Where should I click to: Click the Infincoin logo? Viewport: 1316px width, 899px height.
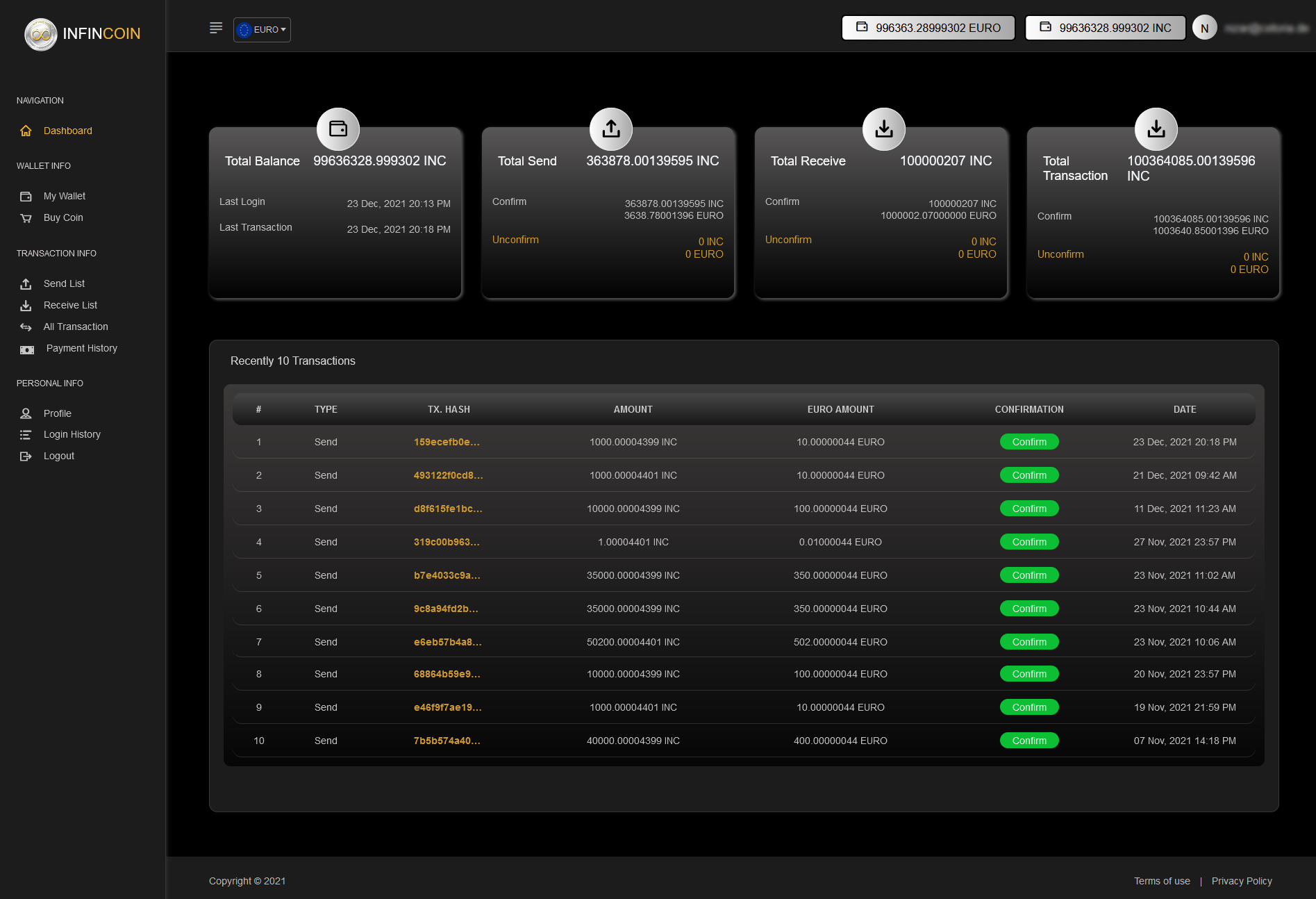pos(83,34)
